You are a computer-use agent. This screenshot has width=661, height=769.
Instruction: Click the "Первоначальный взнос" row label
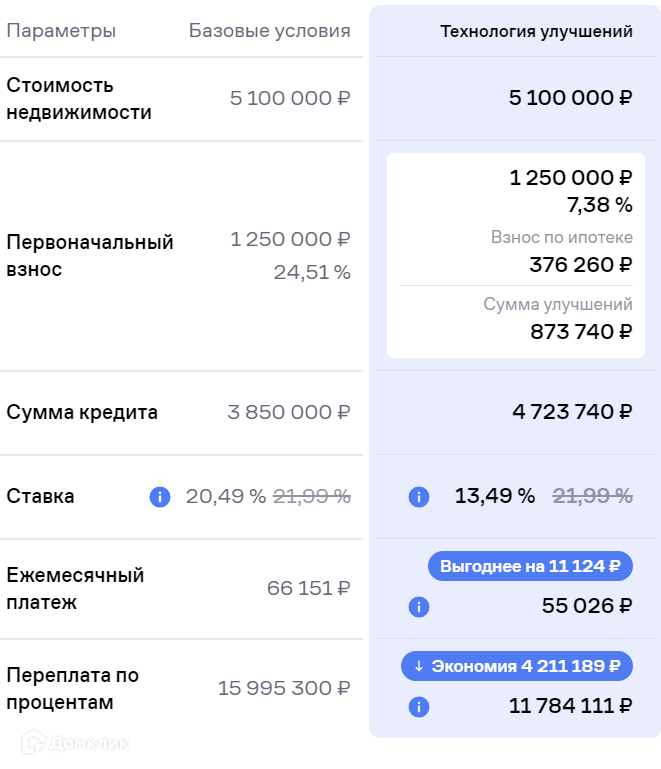[x=90, y=256]
